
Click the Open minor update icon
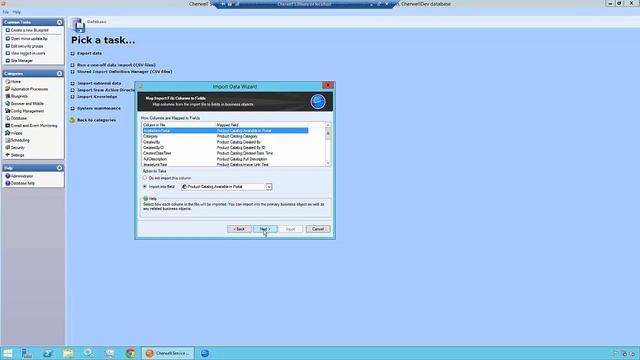[7, 38]
